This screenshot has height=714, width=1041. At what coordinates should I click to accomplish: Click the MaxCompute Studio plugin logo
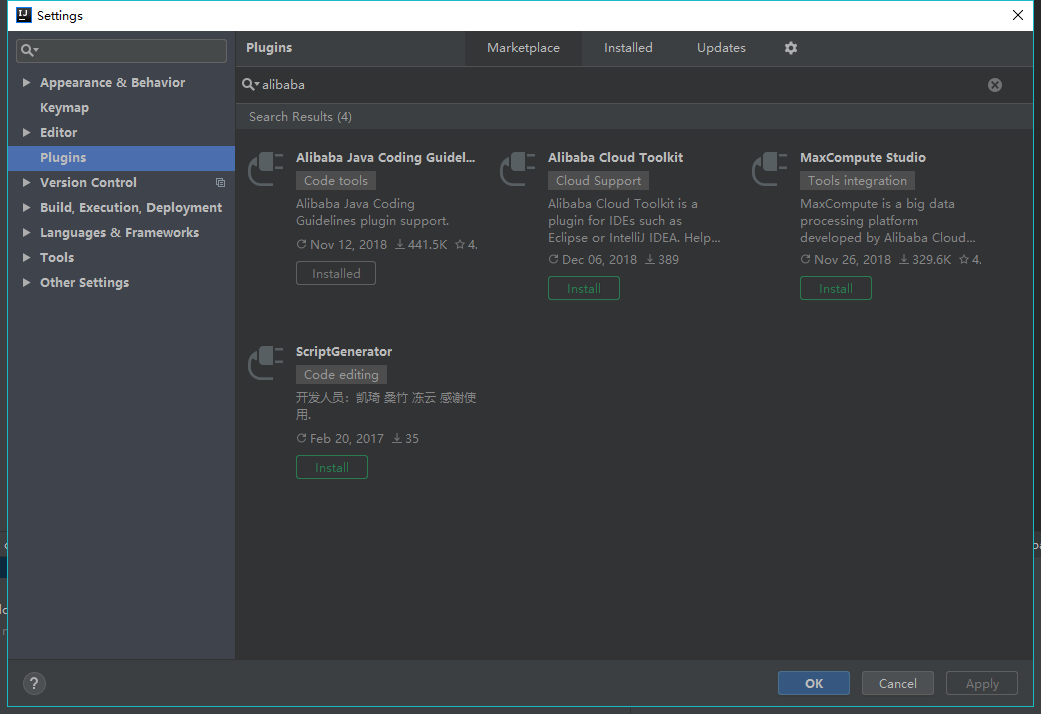(769, 169)
